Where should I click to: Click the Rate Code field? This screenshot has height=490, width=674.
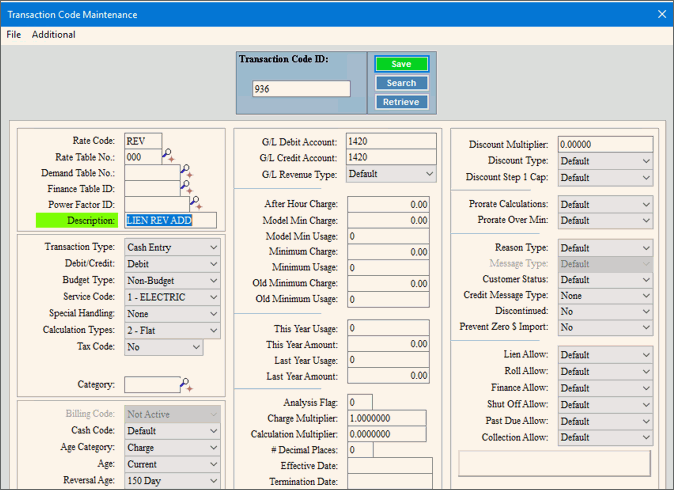click(143, 141)
